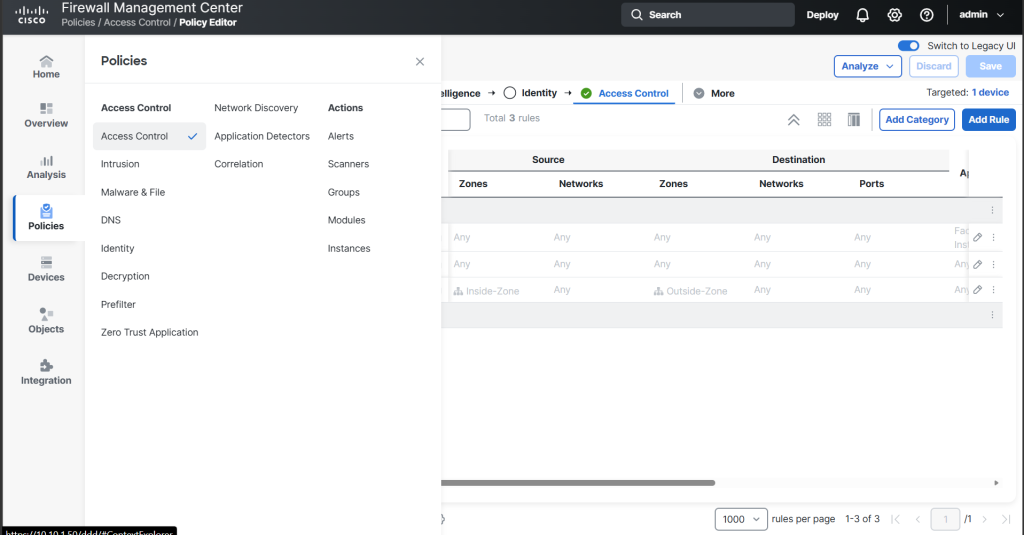
Task: Select Access Control in Policies menu
Action: pyautogui.click(x=149, y=136)
